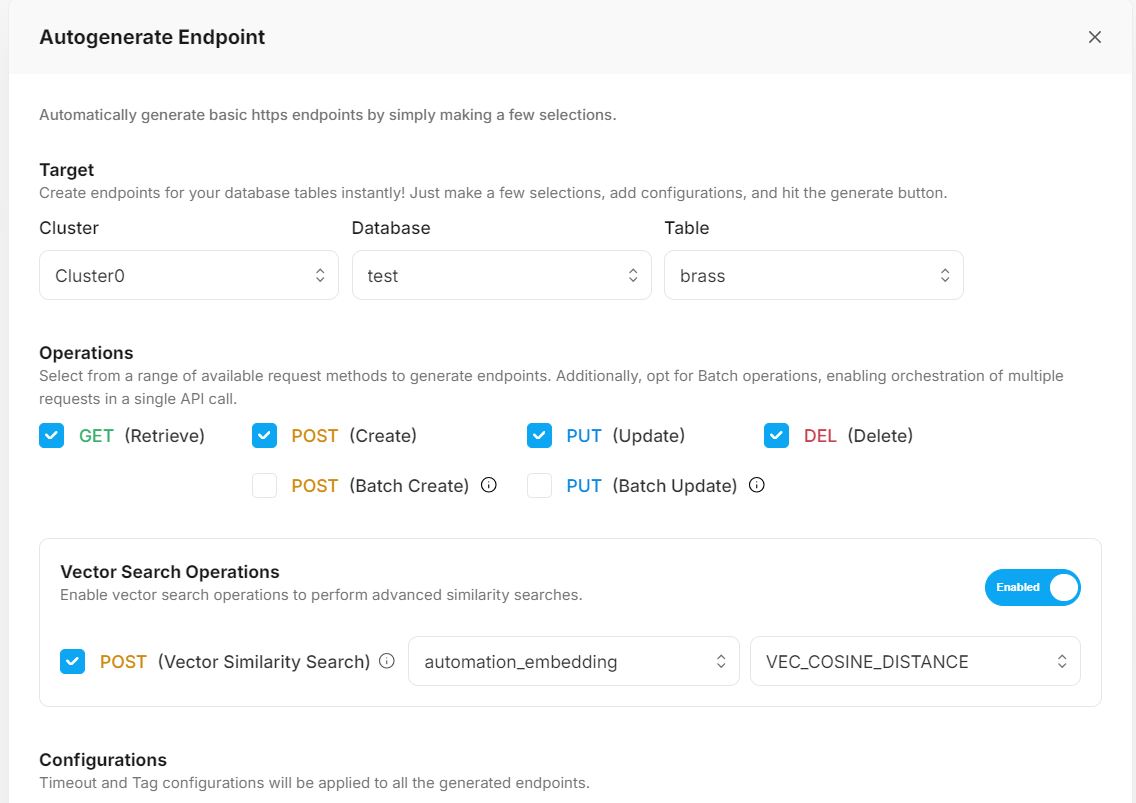This screenshot has height=803, width=1136.
Task: Enable the PUT (Batch Update) checkbox
Action: [x=539, y=485]
